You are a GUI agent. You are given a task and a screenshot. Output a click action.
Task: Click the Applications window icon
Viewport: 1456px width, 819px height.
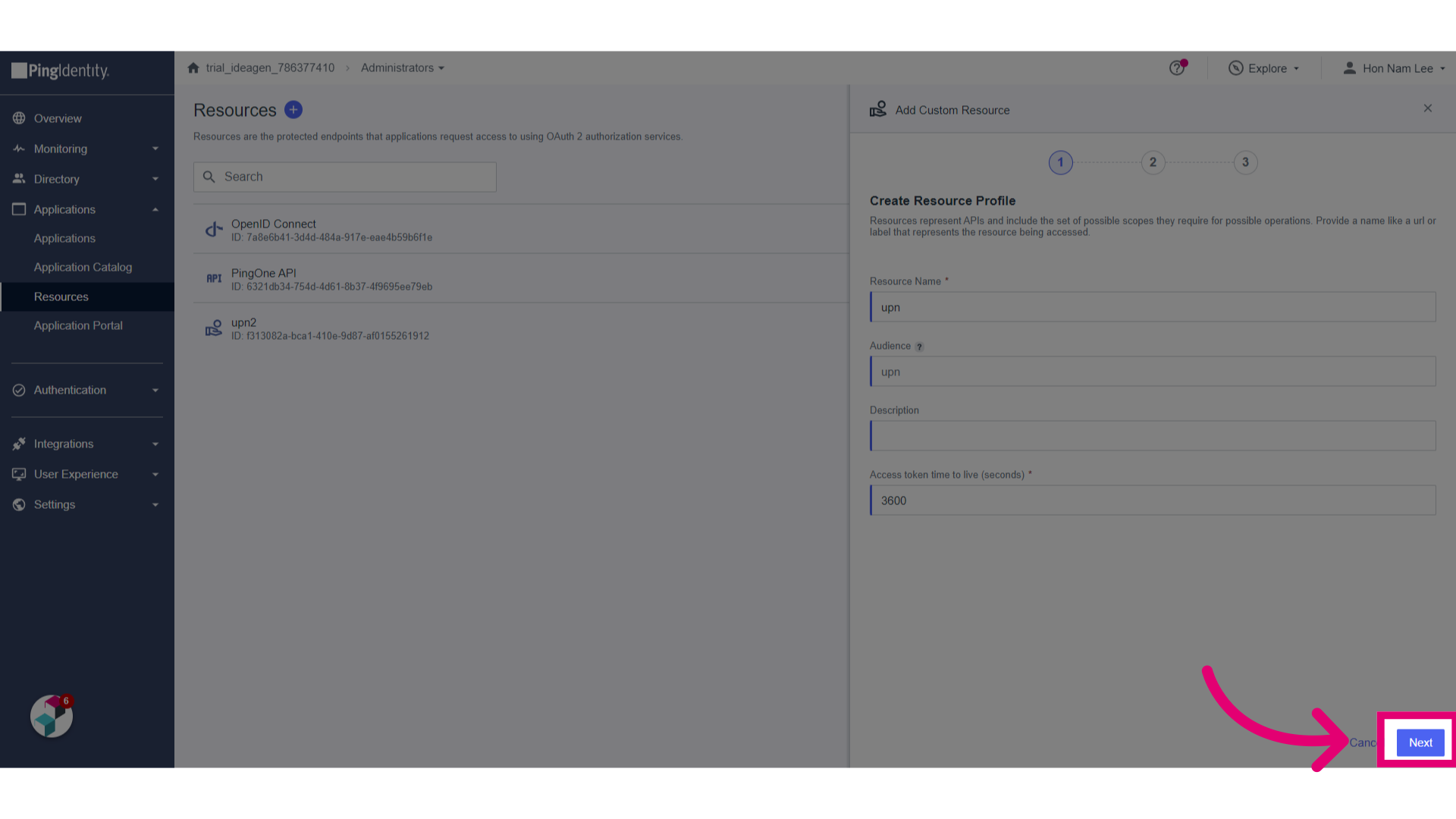(x=19, y=209)
